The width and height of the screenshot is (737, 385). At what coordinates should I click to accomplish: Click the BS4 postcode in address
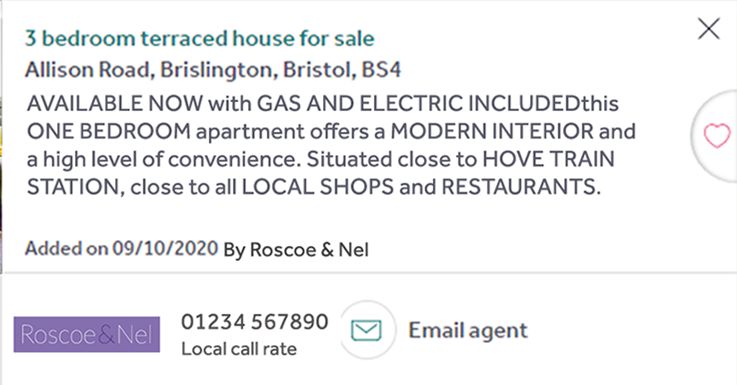pos(381,70)
